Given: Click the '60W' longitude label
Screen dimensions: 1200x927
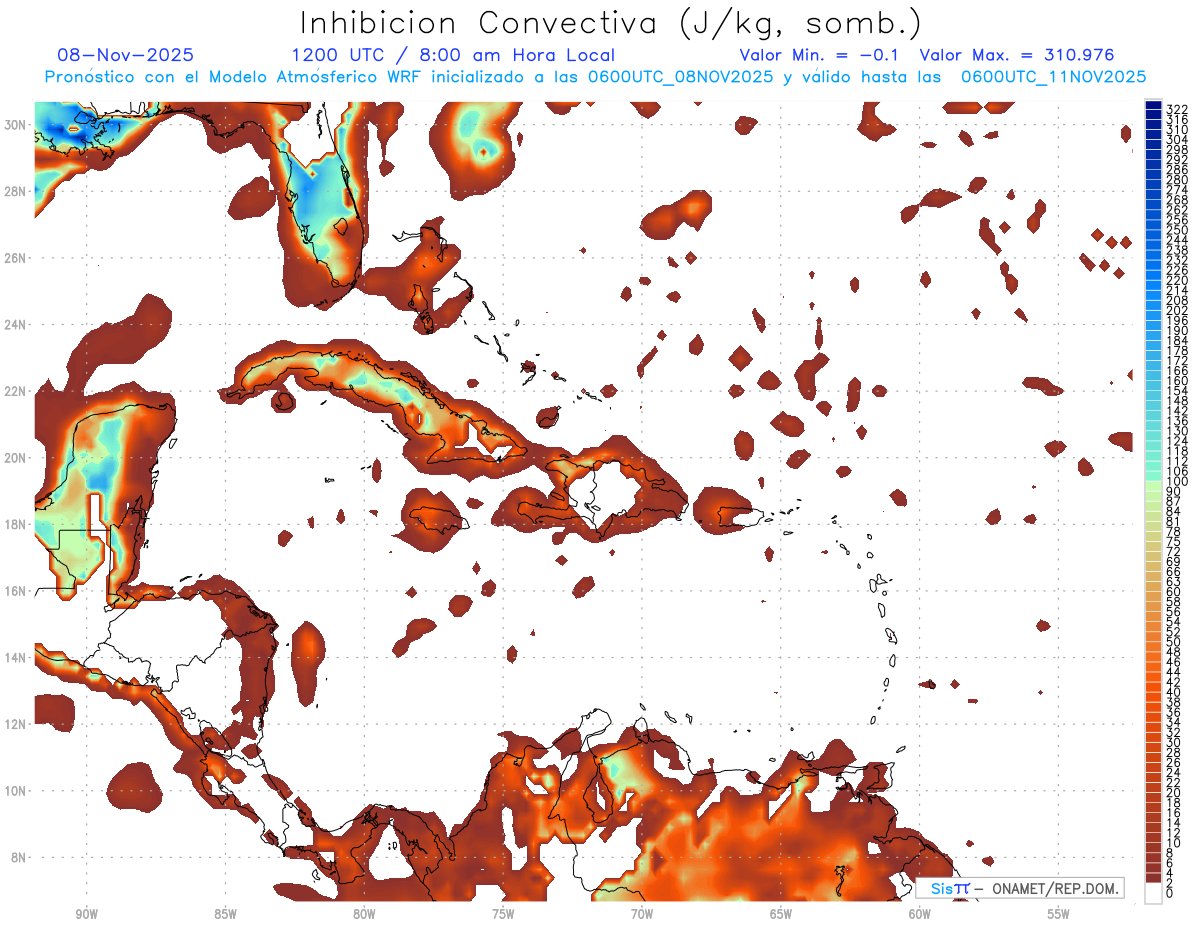Looking at the screenshot, I should point(919,913).
